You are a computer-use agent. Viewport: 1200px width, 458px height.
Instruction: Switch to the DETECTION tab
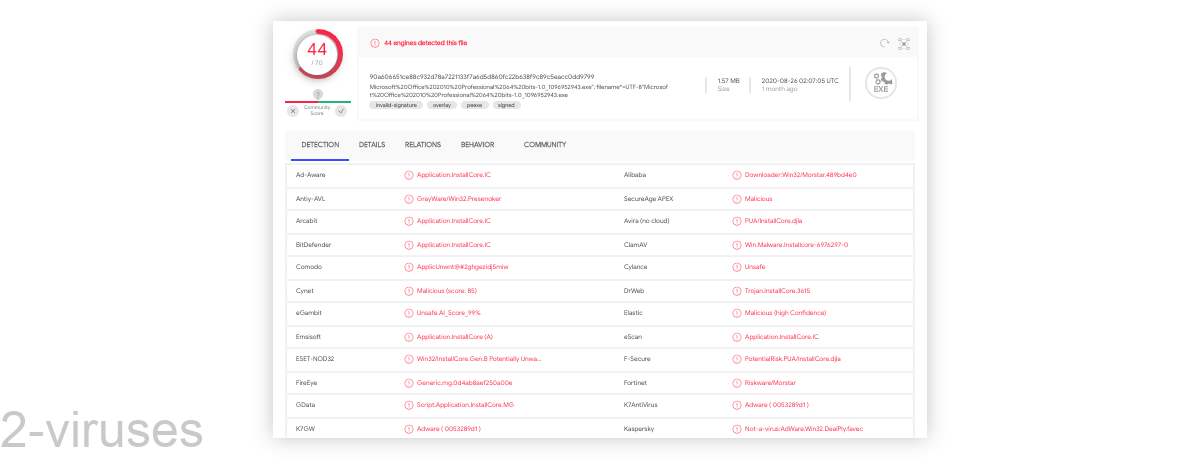coord(320,145)
